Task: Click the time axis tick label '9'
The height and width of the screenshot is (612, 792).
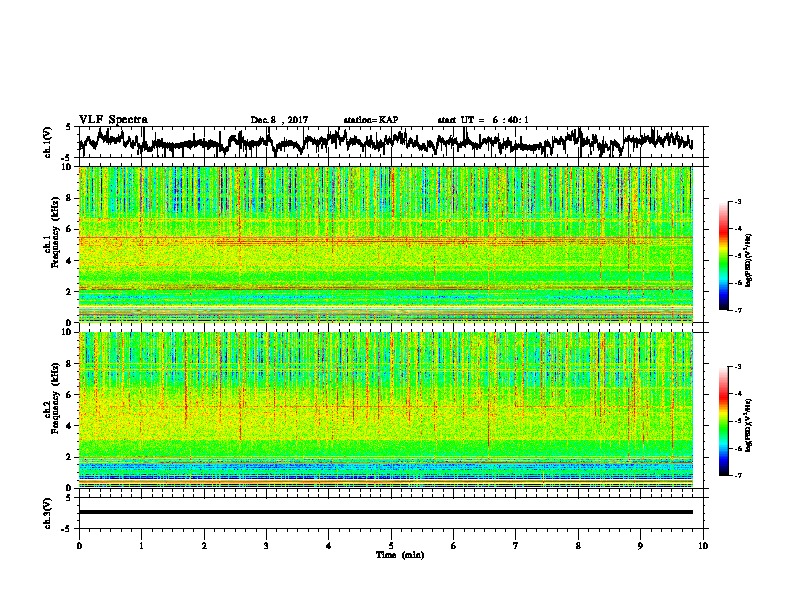Action: [x=640, y=546]
